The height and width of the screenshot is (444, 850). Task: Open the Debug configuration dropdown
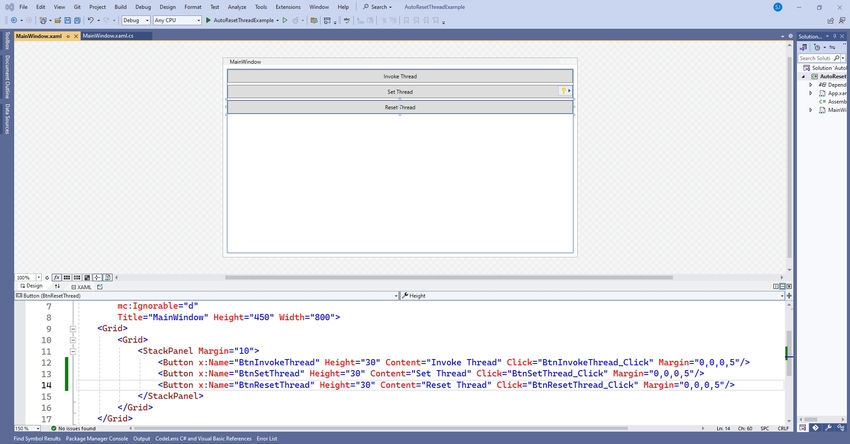pyautogui.click(x=135, y=20)
